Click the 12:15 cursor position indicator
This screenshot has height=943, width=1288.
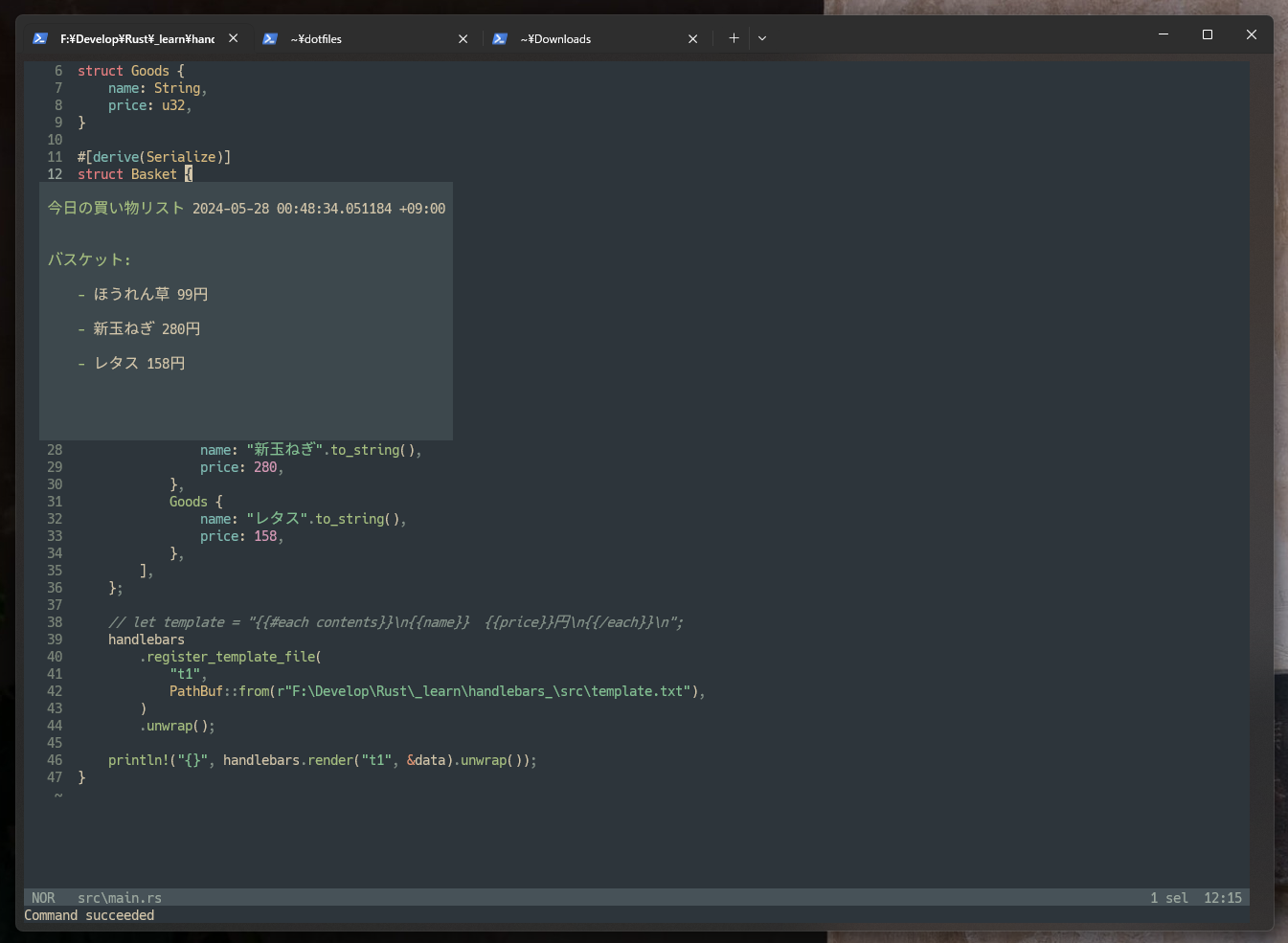point(1223,897)
